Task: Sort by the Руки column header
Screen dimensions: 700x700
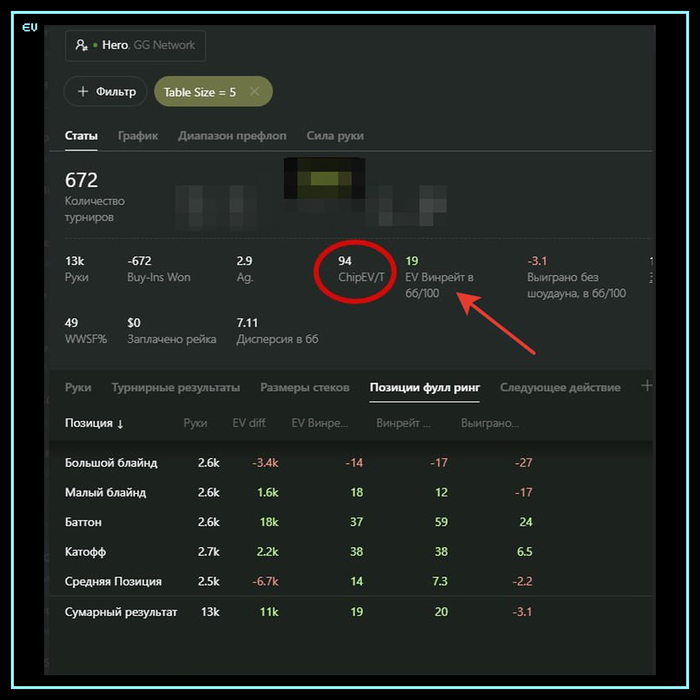Action: tap(196, 423)
